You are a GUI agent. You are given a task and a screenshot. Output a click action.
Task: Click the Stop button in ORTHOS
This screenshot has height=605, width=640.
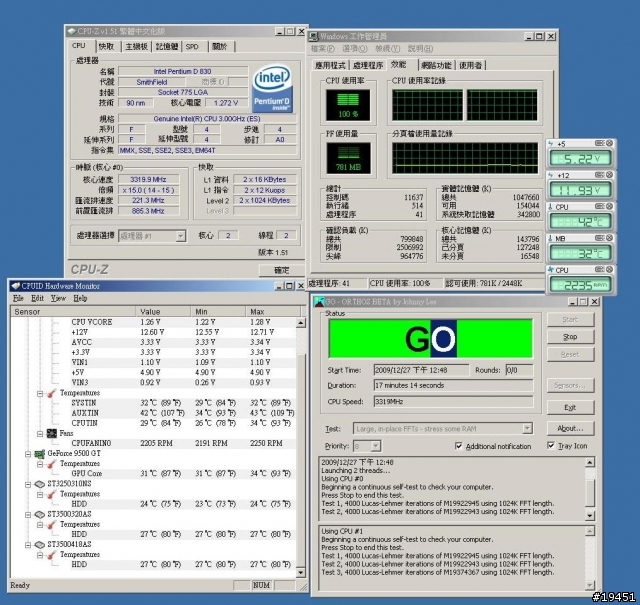tap(570, 337)
